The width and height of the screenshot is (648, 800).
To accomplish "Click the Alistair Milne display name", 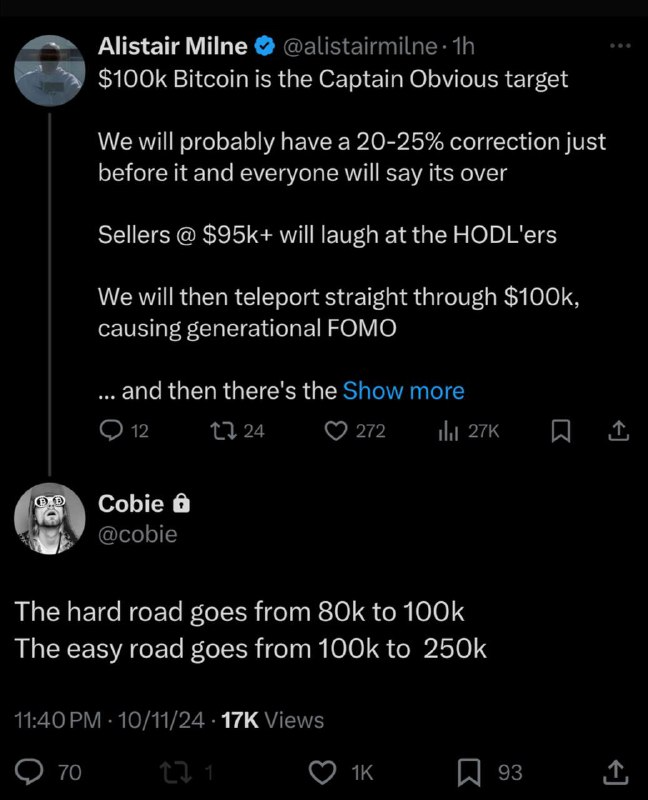I will [173, 46].
